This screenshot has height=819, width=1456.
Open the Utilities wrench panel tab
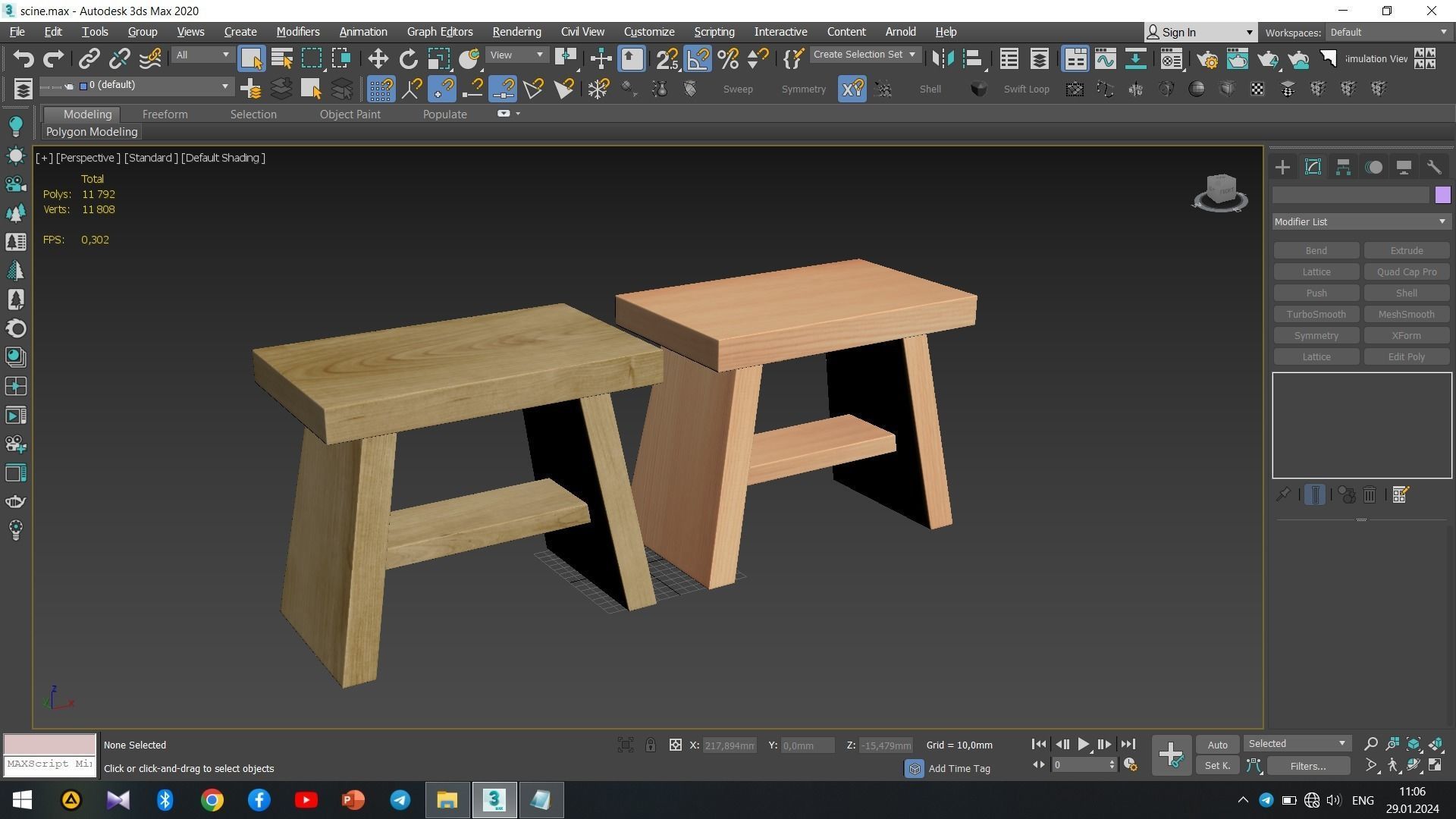(x=1433, y=168)
